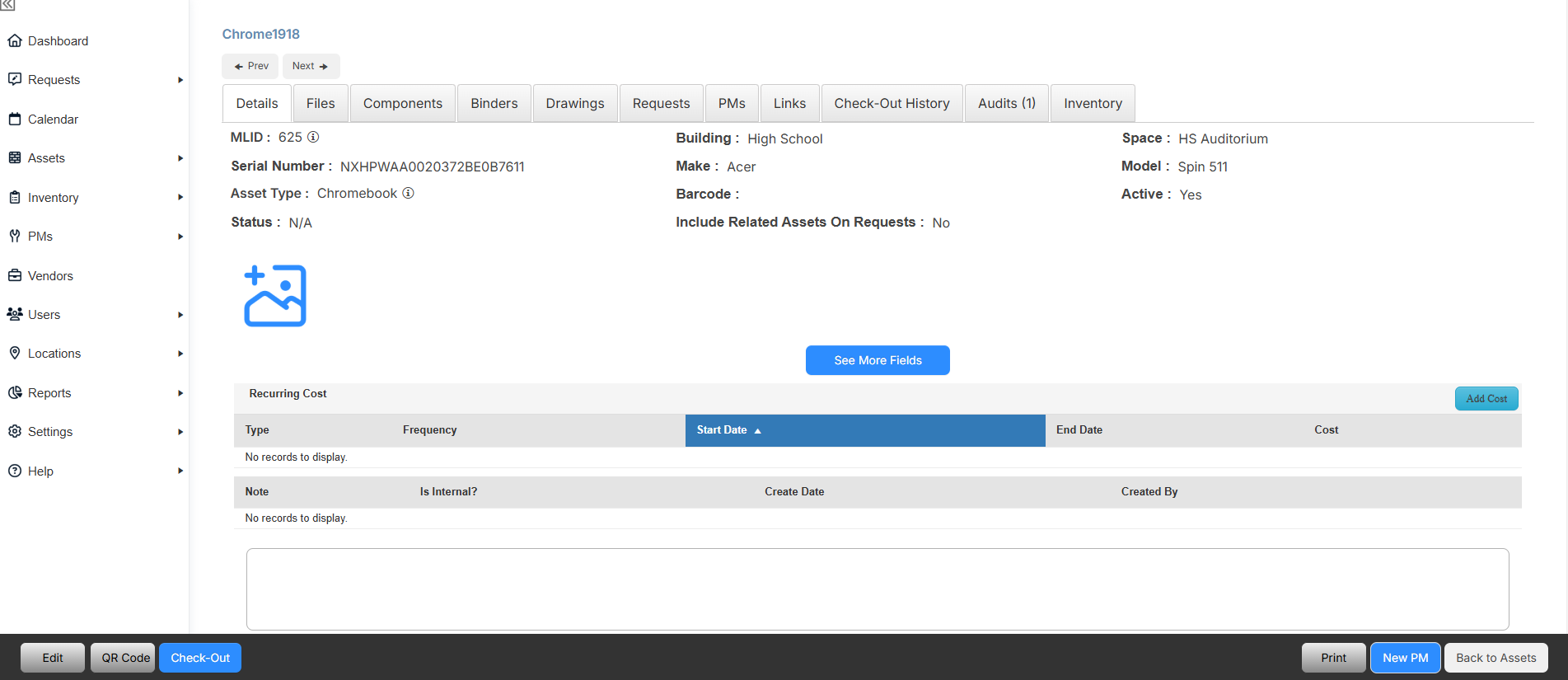Expand the Inventory sidebar submenu arrow

point(180,197)
